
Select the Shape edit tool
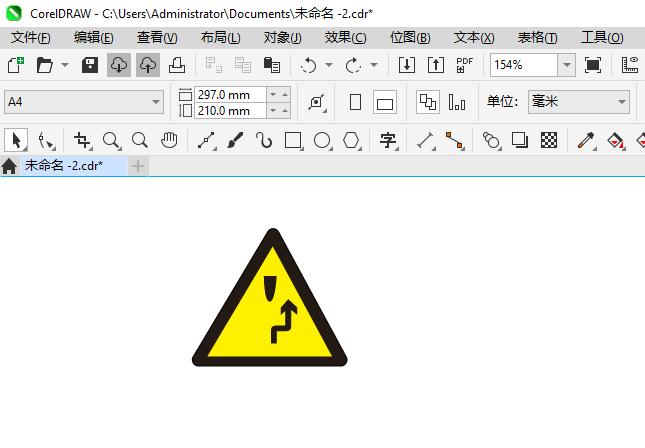[46, 141]
